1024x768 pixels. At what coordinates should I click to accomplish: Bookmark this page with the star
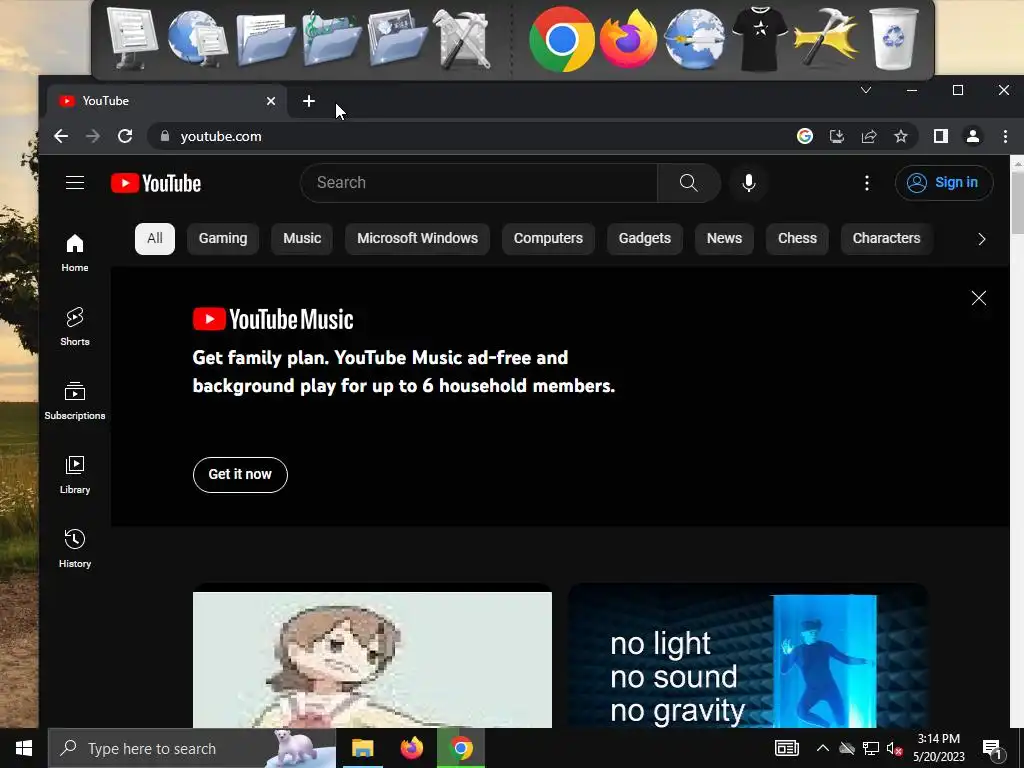coord(901,136)
